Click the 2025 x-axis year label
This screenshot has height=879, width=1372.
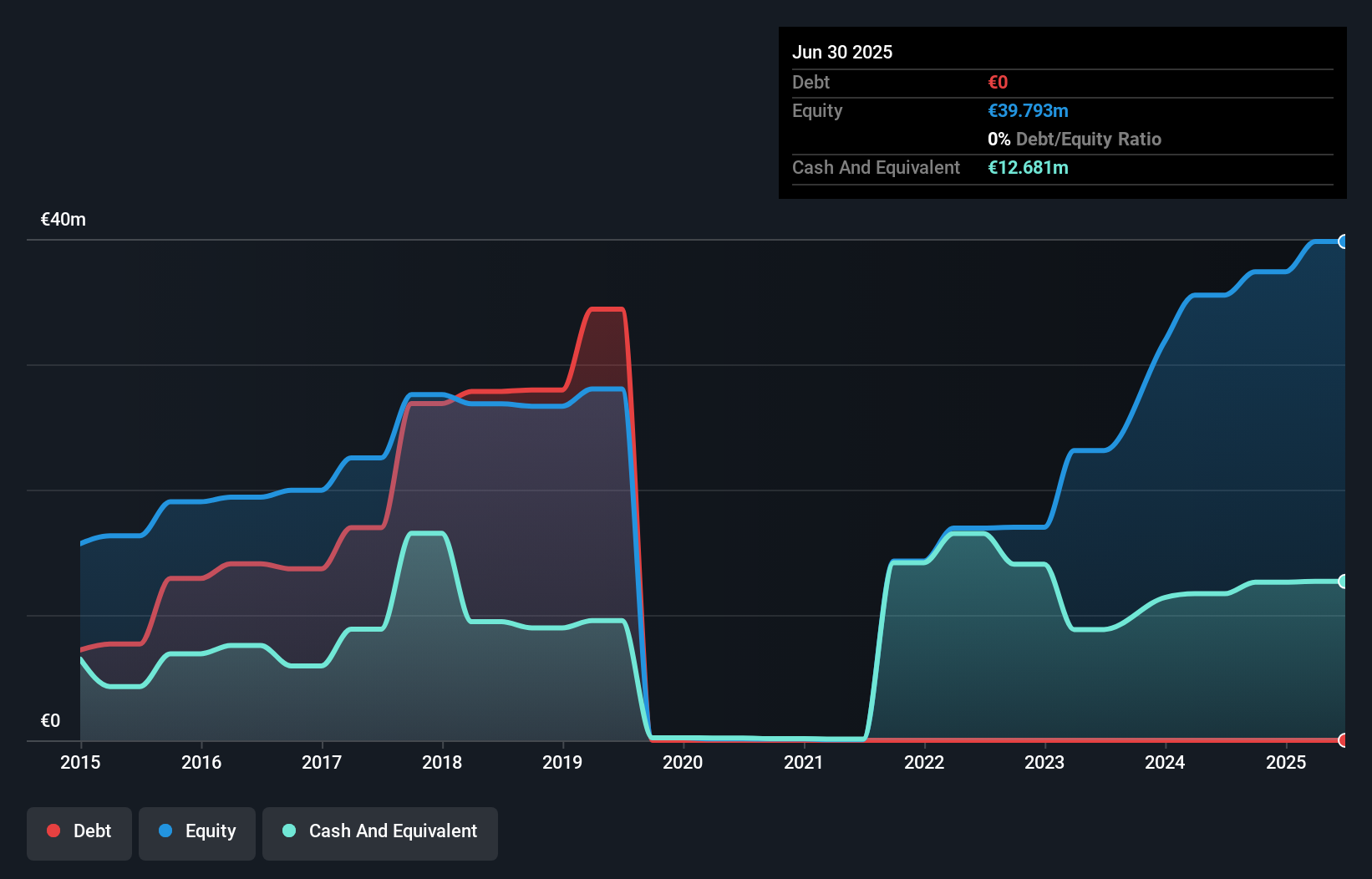tap(1286, 762)
